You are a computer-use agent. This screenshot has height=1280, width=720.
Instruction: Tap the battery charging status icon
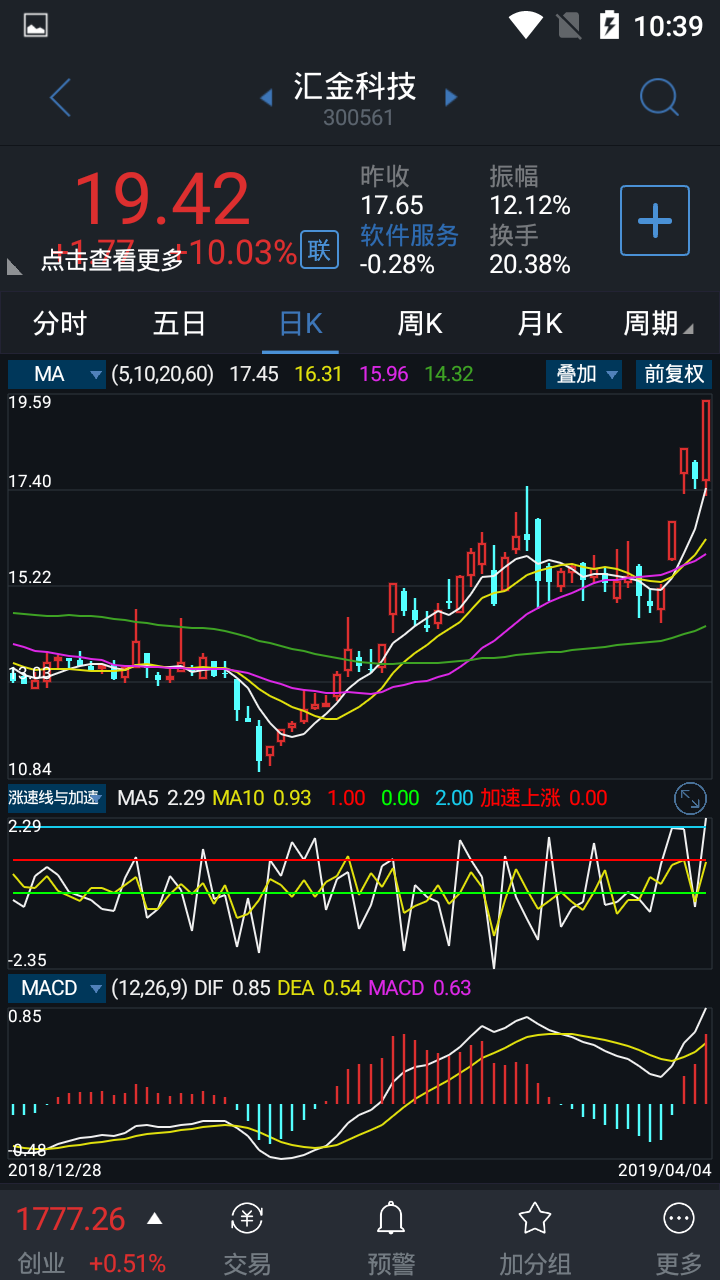tap(609, 25)
